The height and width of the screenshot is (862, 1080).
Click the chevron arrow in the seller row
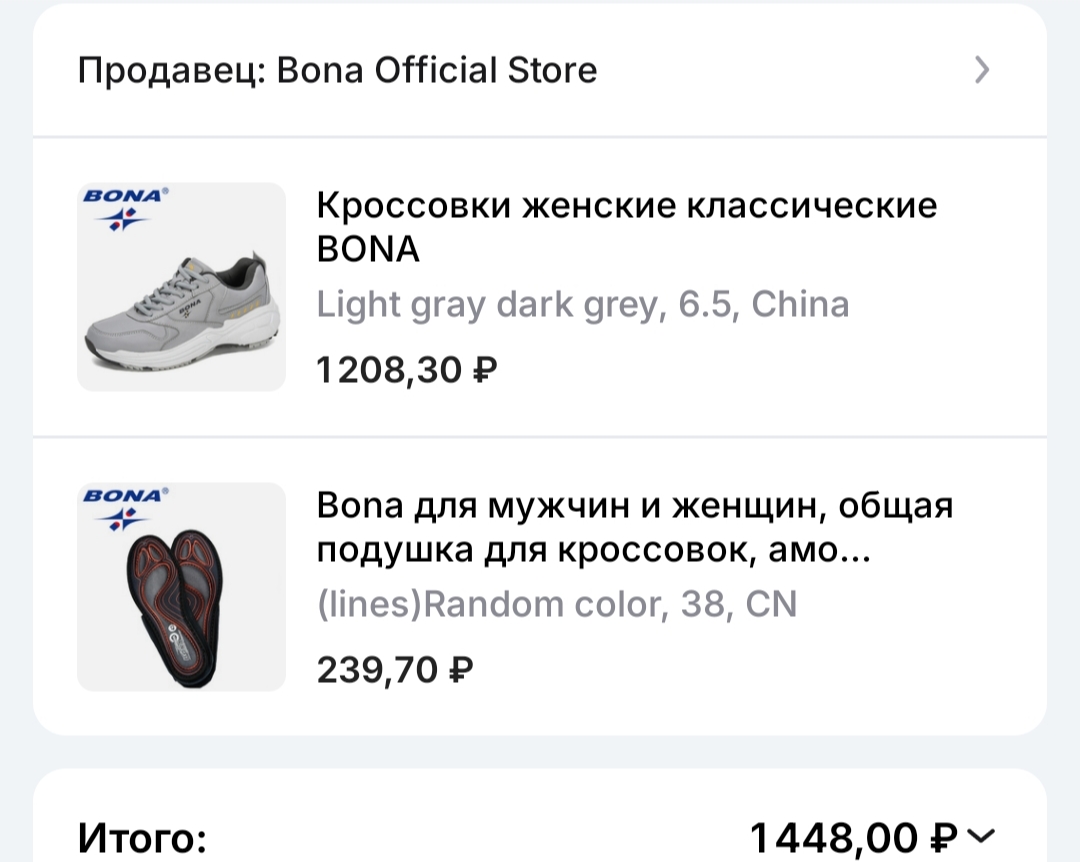(x=982, y=70)
